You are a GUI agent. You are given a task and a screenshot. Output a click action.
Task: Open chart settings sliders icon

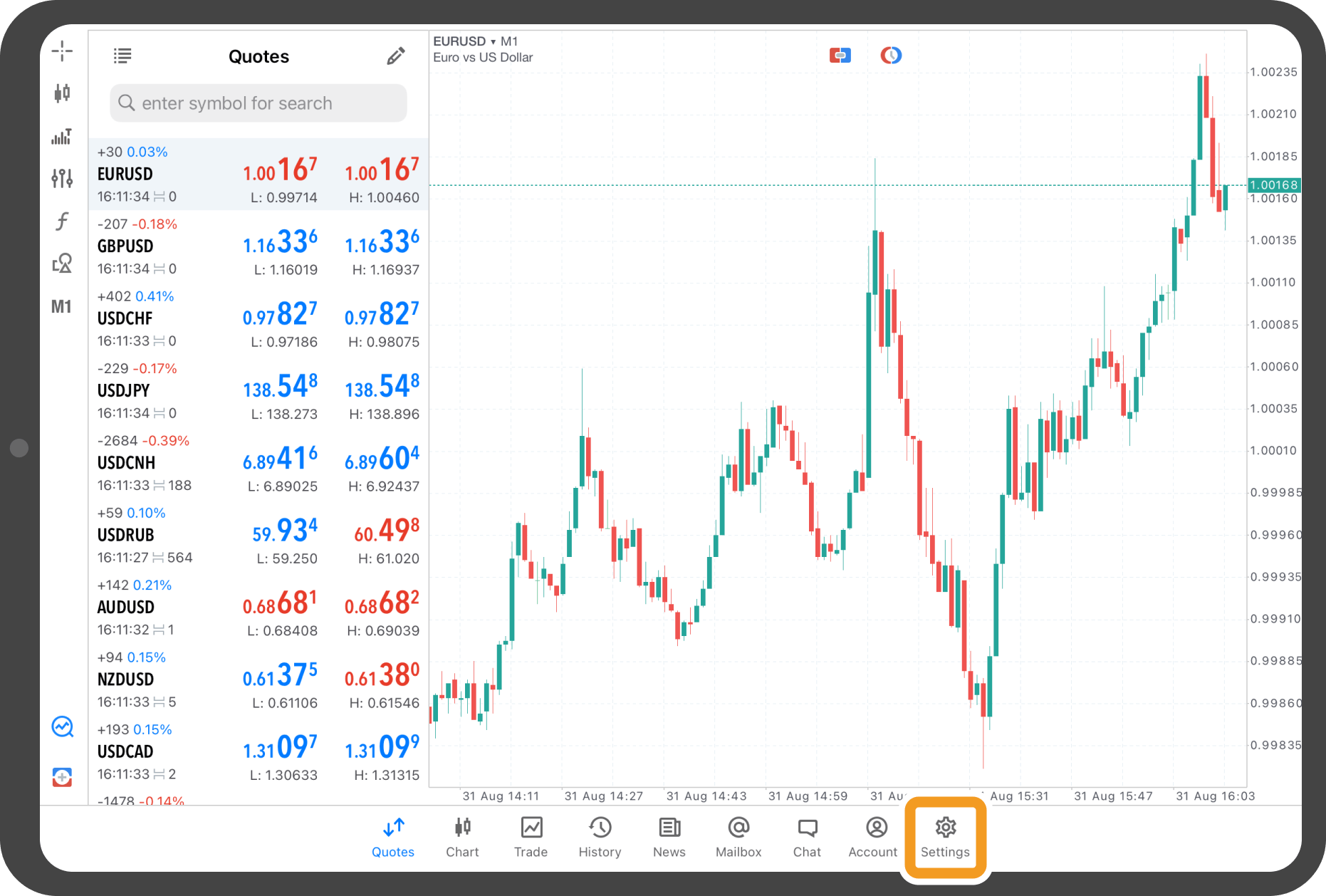[62, 178]
